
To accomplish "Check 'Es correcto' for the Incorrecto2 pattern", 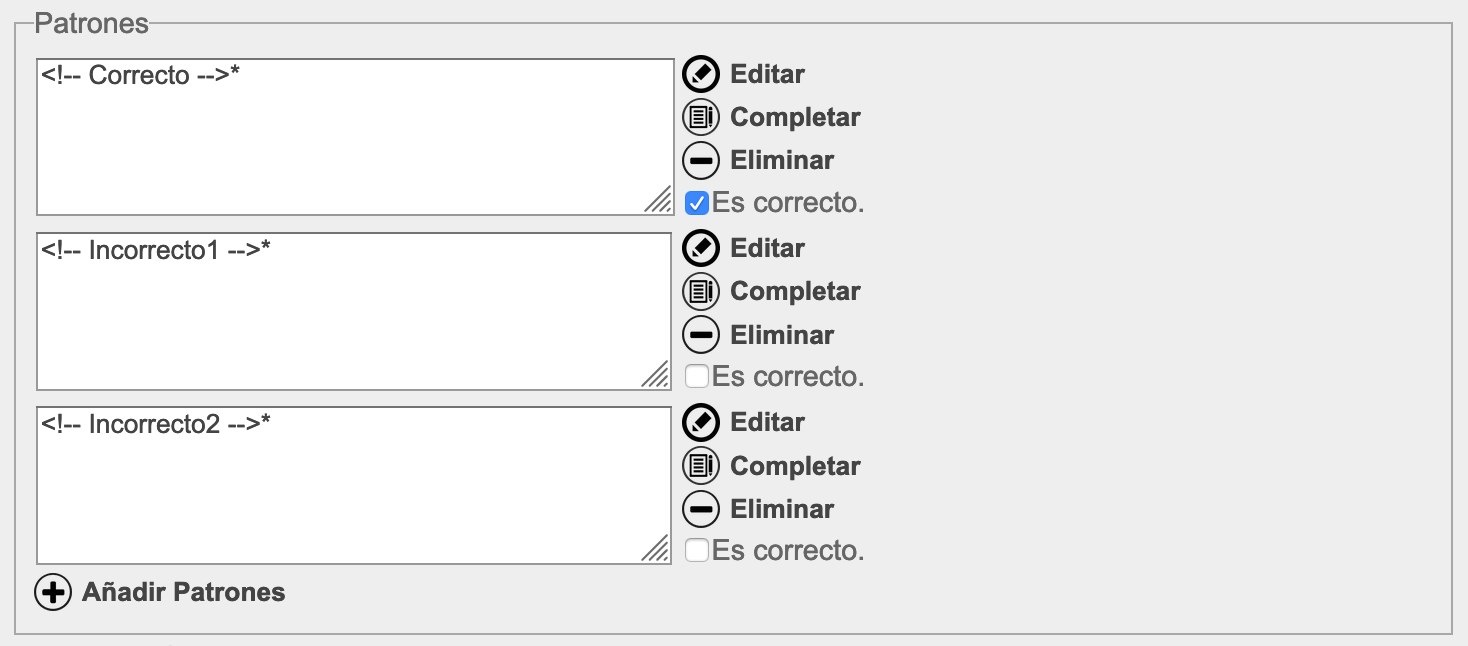I will (x=697, y=550).
